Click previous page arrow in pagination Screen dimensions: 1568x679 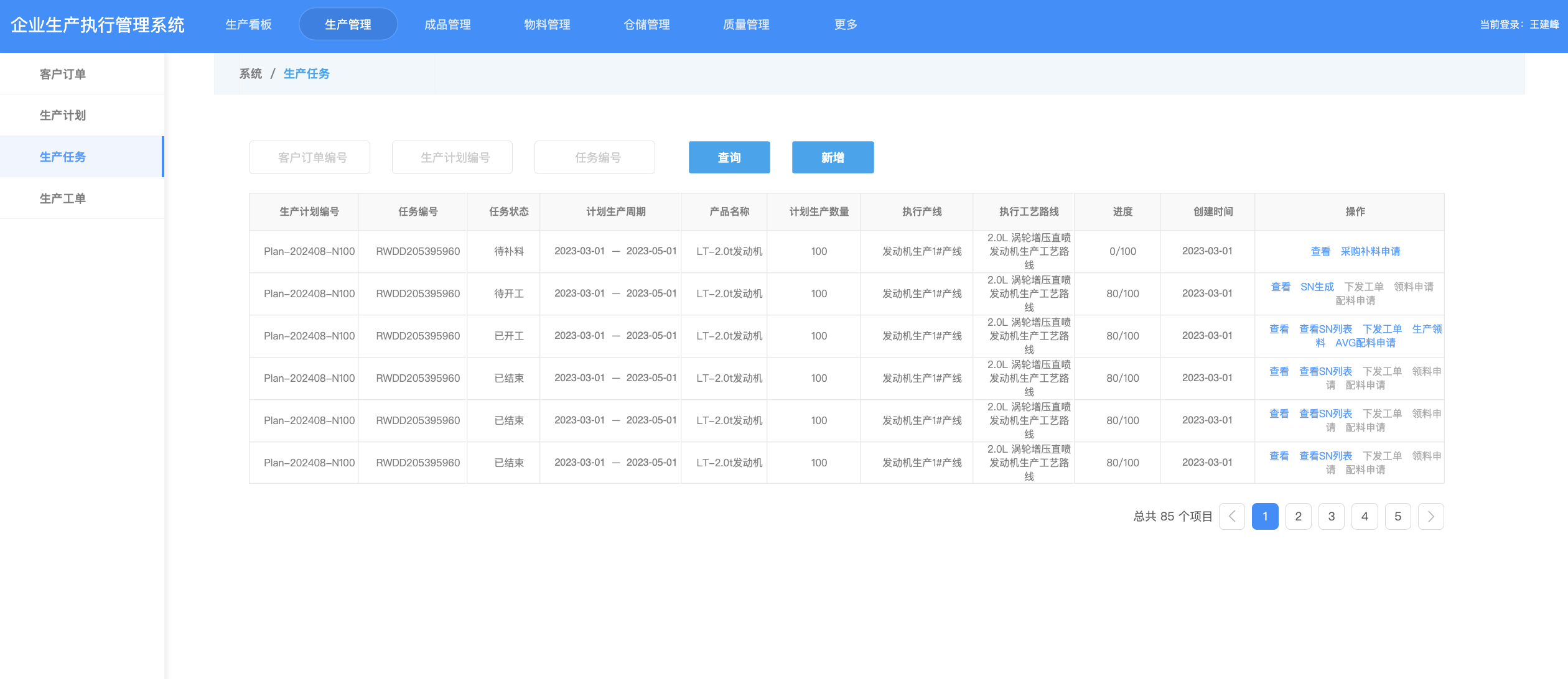[x=1231, y=516]
